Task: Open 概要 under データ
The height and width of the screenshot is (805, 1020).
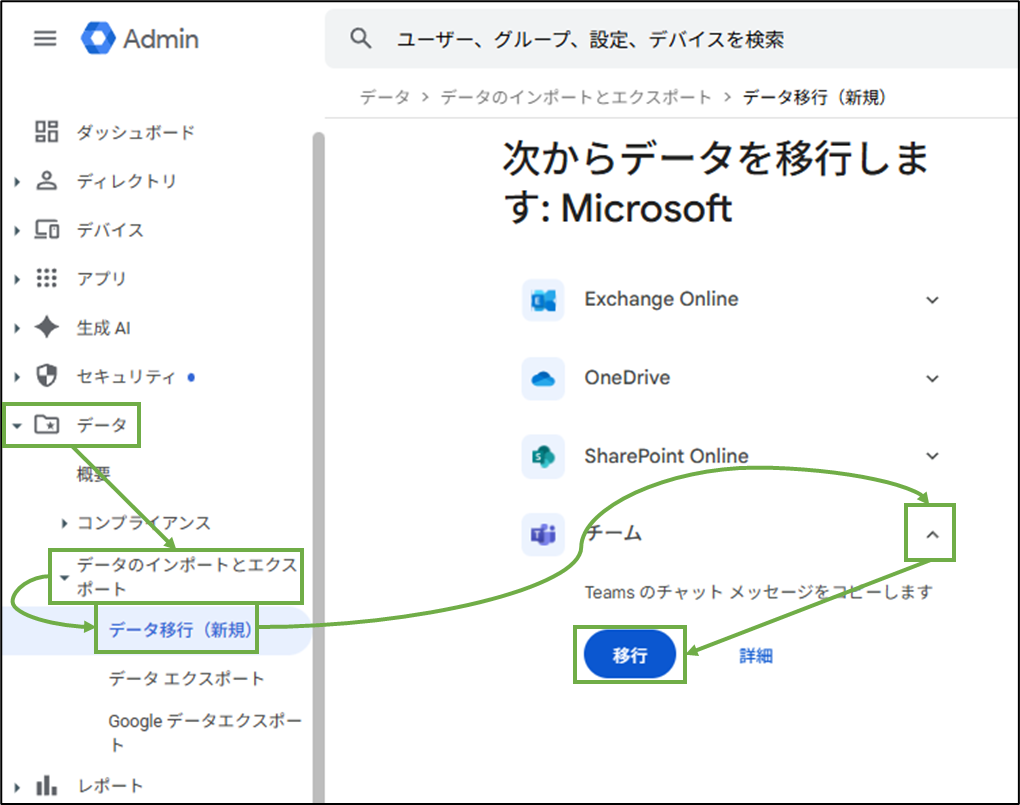Action: (94, 474)
